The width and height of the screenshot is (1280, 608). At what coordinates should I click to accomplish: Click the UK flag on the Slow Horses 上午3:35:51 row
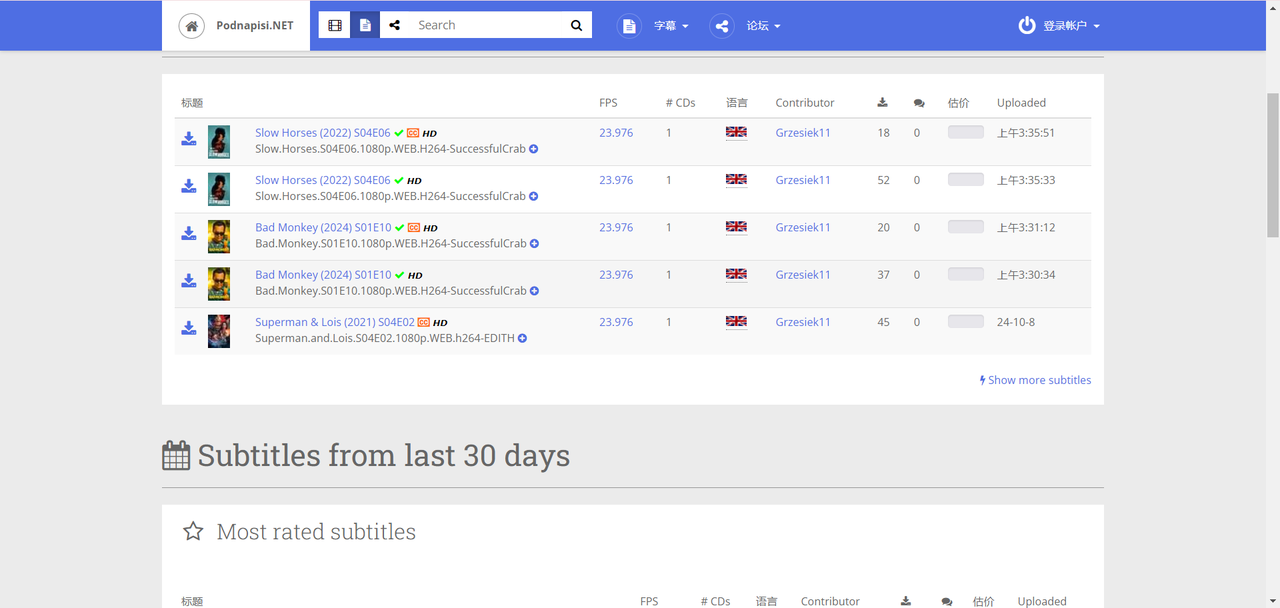(x=736, y=132)
